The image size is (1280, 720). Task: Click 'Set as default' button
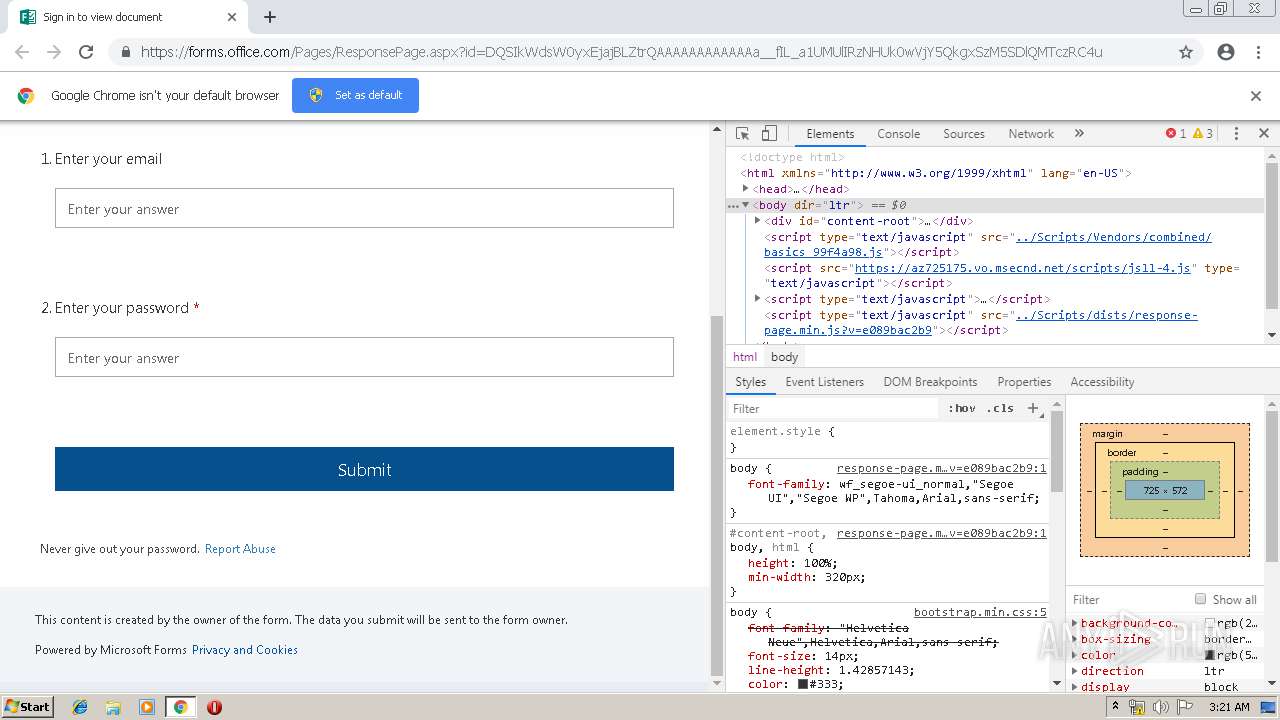click(x=355, y=95)
